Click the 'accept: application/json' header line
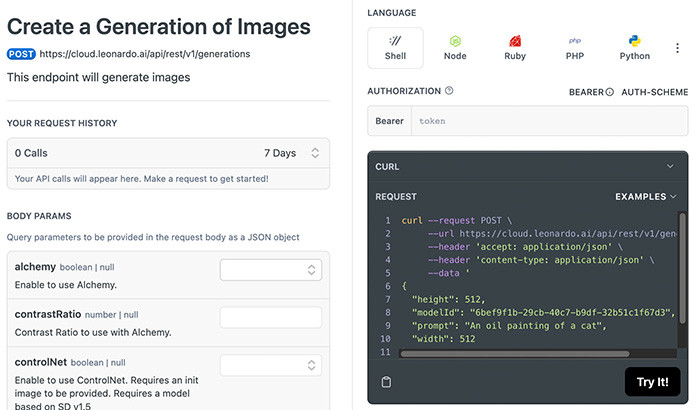Viewport: 700px width, 410px height. 525,247
